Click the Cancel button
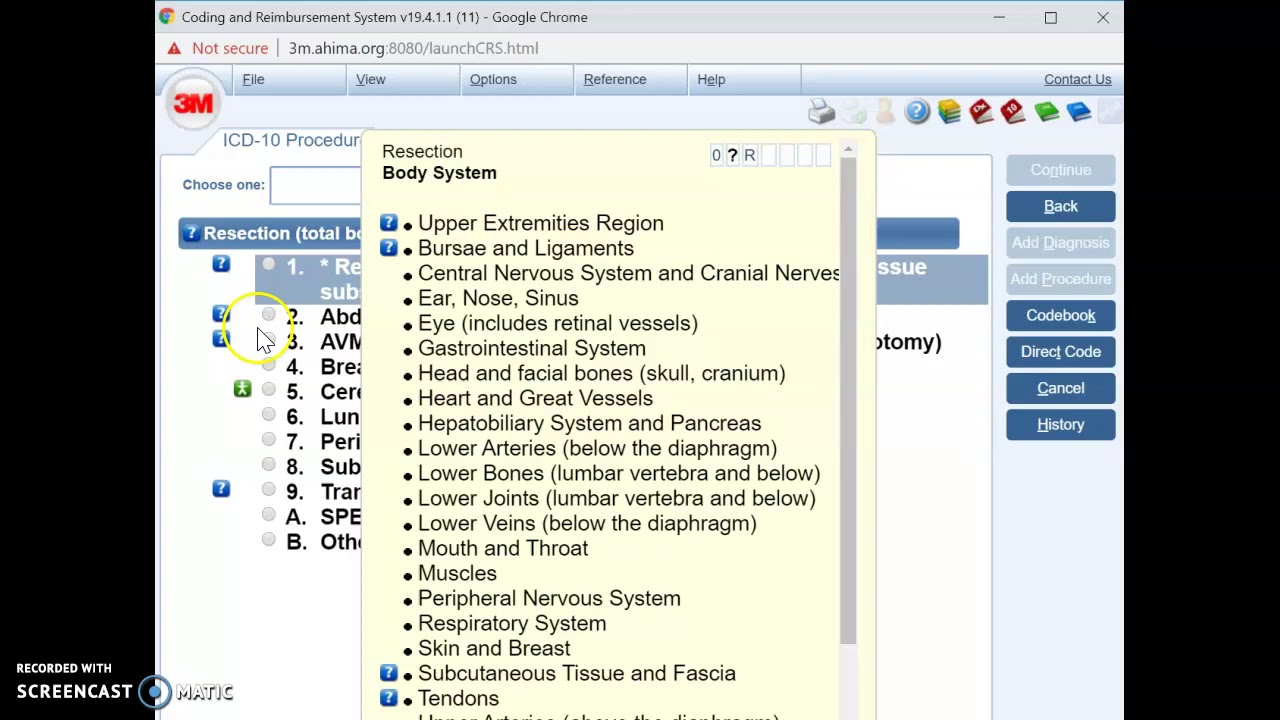Viewport: 1280px width, 720px height. tap(1061, 388)
